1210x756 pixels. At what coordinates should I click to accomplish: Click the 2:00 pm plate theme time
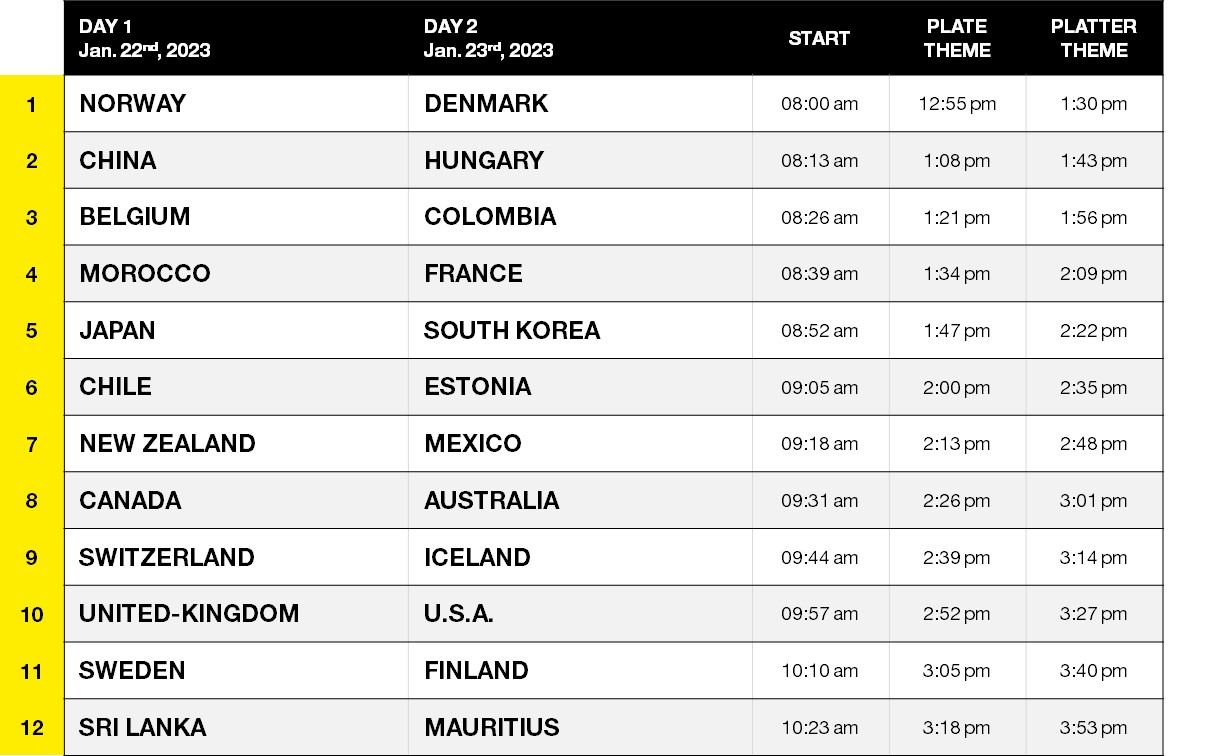pos(957,387)
